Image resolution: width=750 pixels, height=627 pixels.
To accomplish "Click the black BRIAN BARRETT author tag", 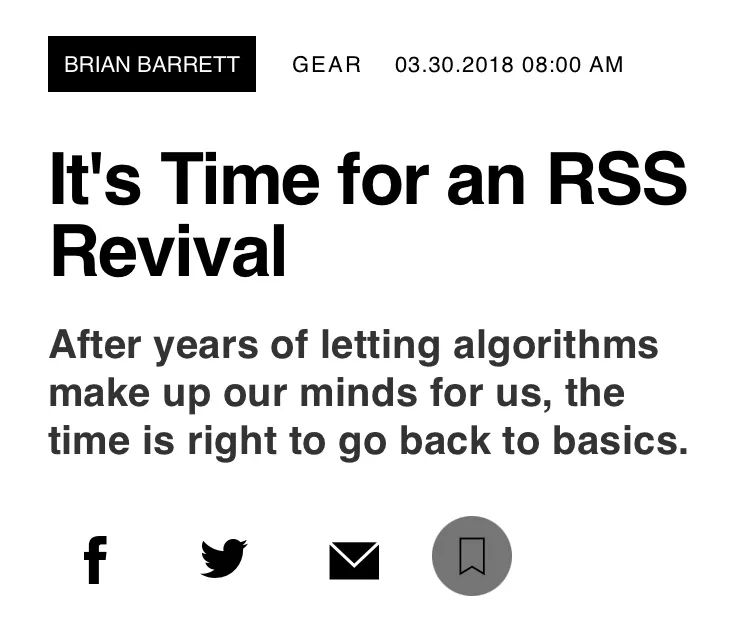I will pos(152,64).
